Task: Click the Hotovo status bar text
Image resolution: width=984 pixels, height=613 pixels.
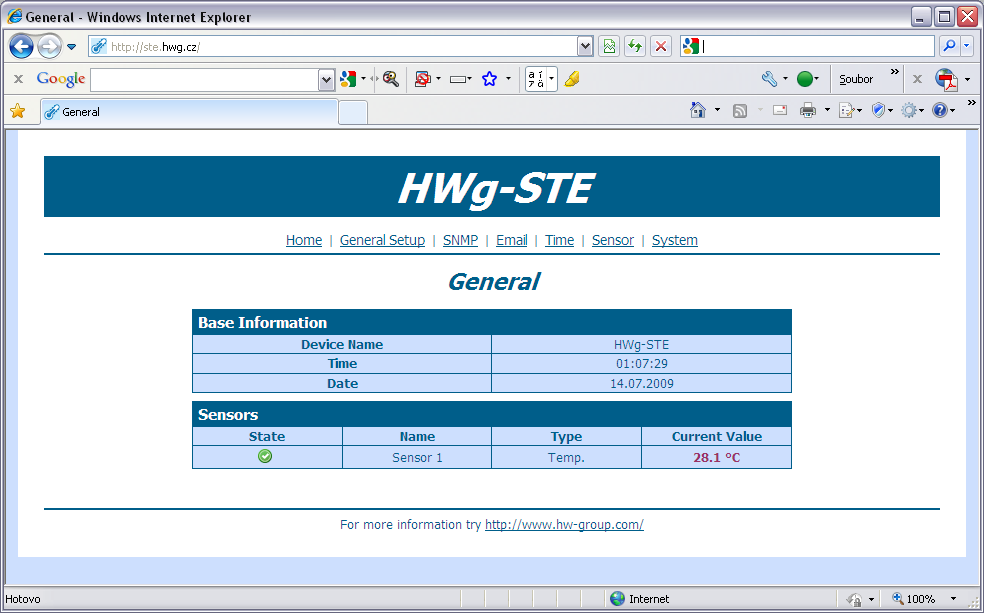Action: [23, 599]
